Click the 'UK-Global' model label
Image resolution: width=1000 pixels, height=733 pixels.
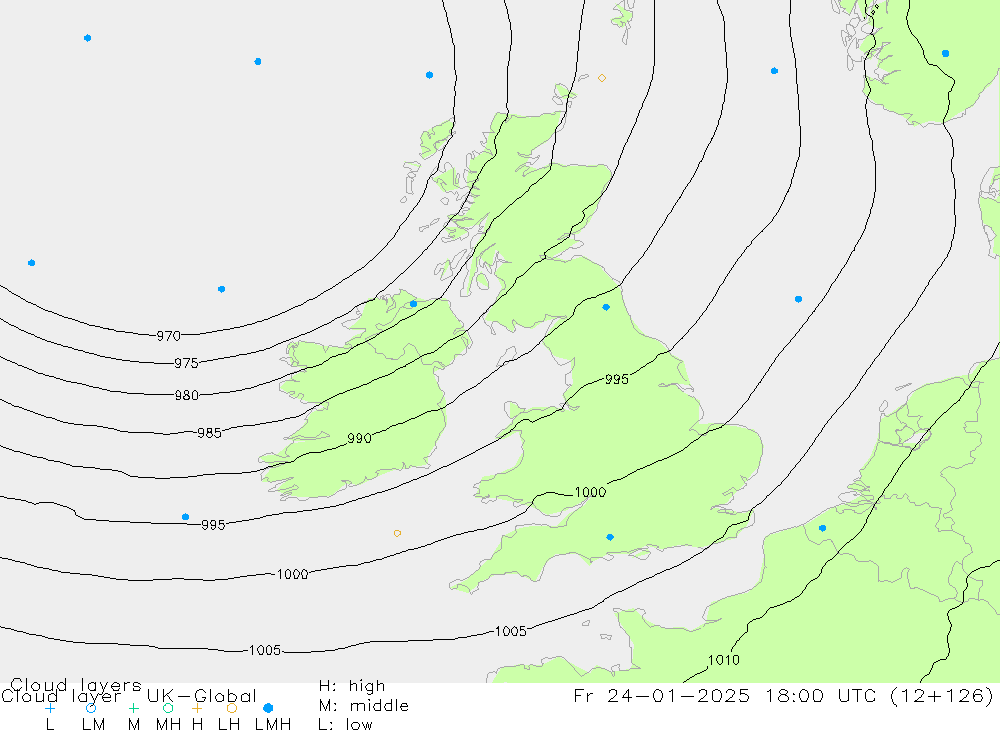(x=202, y=696)
